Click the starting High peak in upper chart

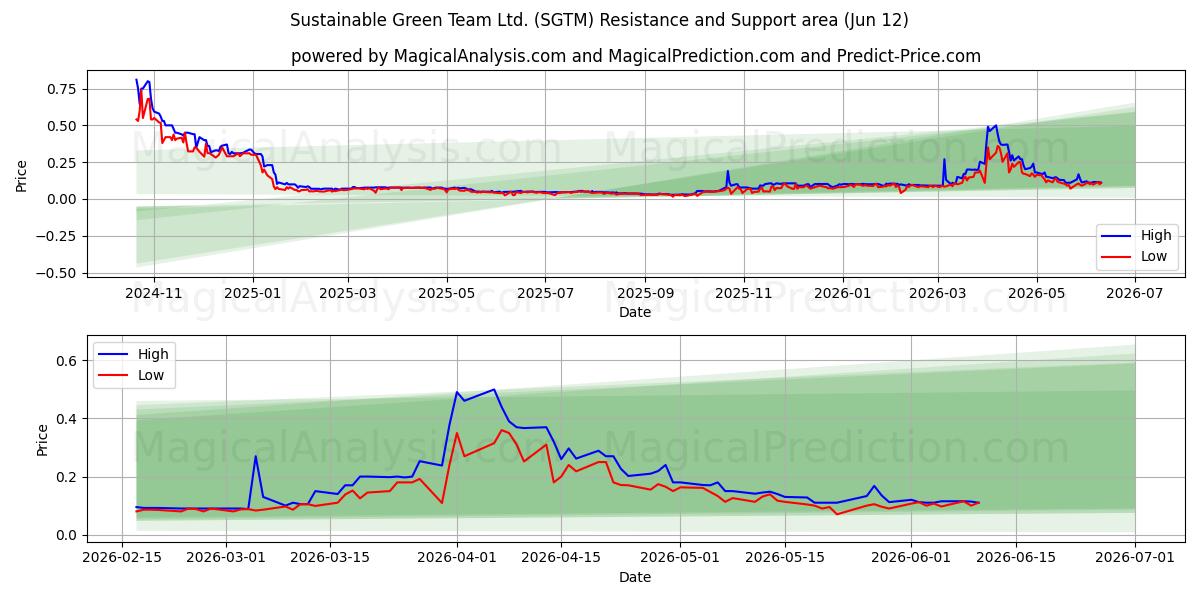tap(137, 80)
